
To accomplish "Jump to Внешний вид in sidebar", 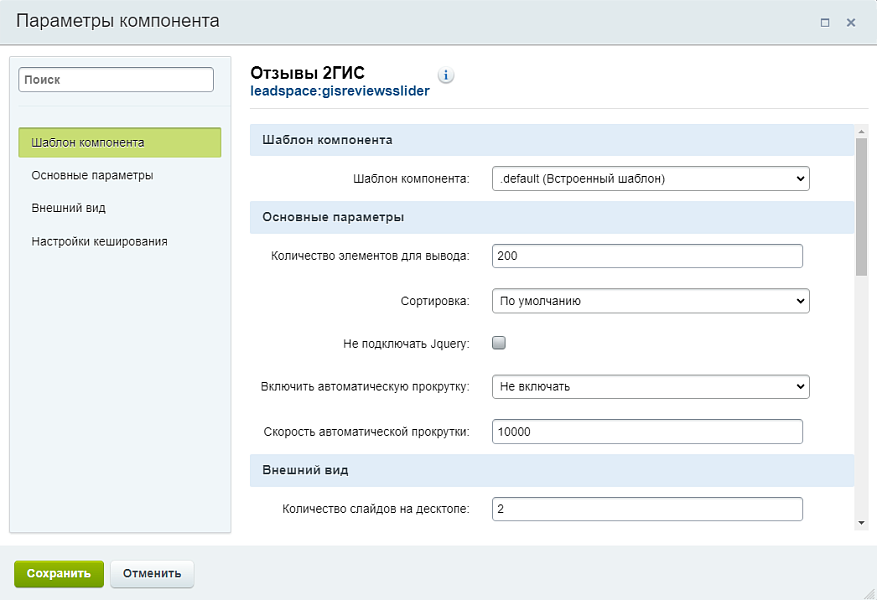I will pyautogui.click(x=68, y=208).
